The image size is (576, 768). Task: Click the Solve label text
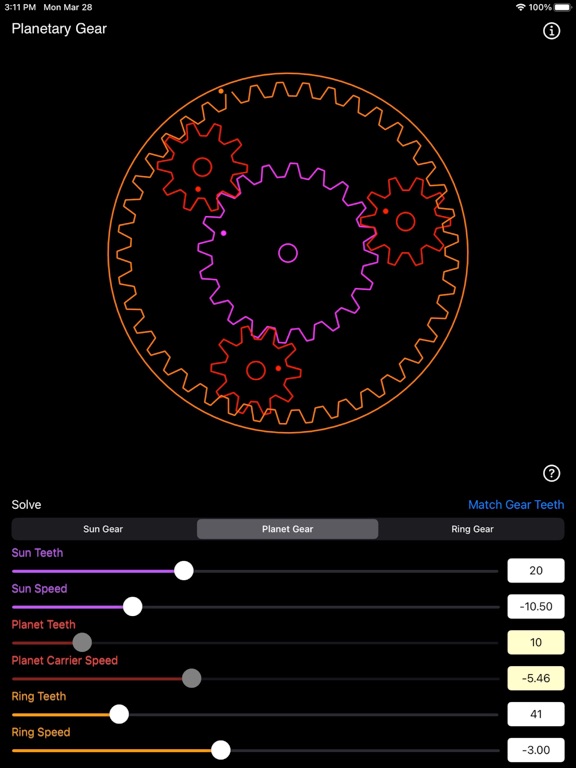26,505
